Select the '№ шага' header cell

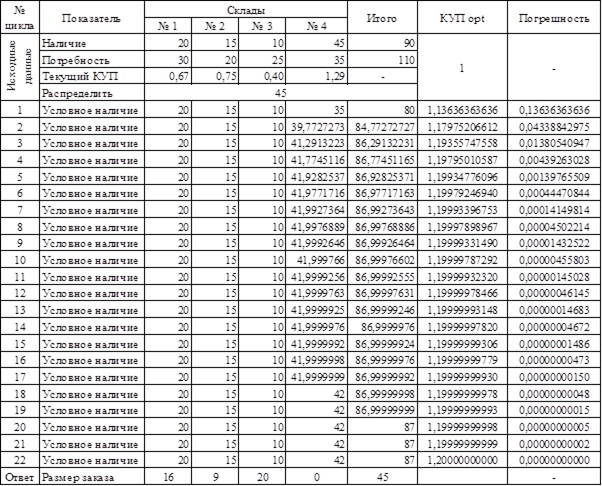coord(19,19)
